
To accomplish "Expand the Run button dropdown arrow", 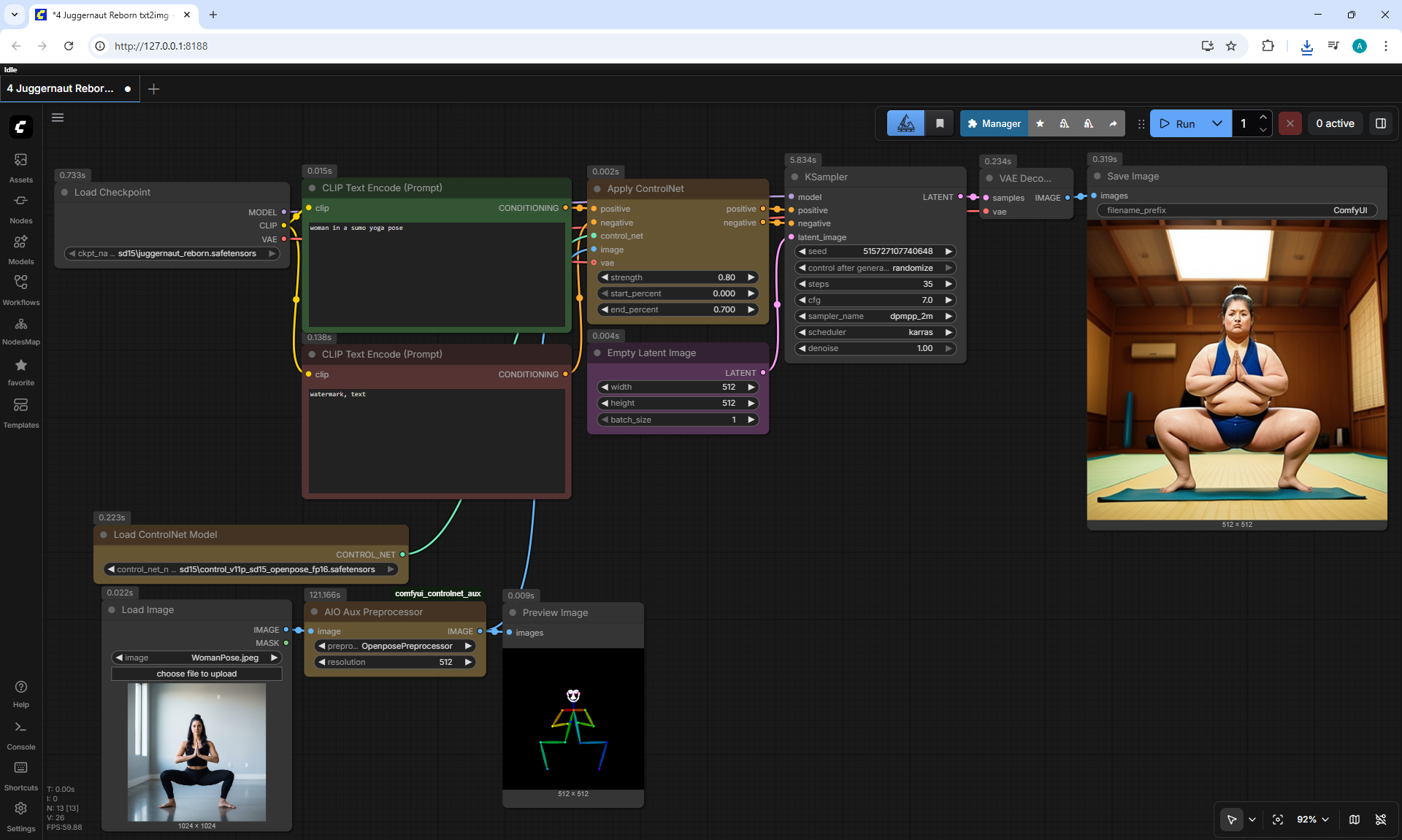I will pyautogui.click(x=1217, y=123).
